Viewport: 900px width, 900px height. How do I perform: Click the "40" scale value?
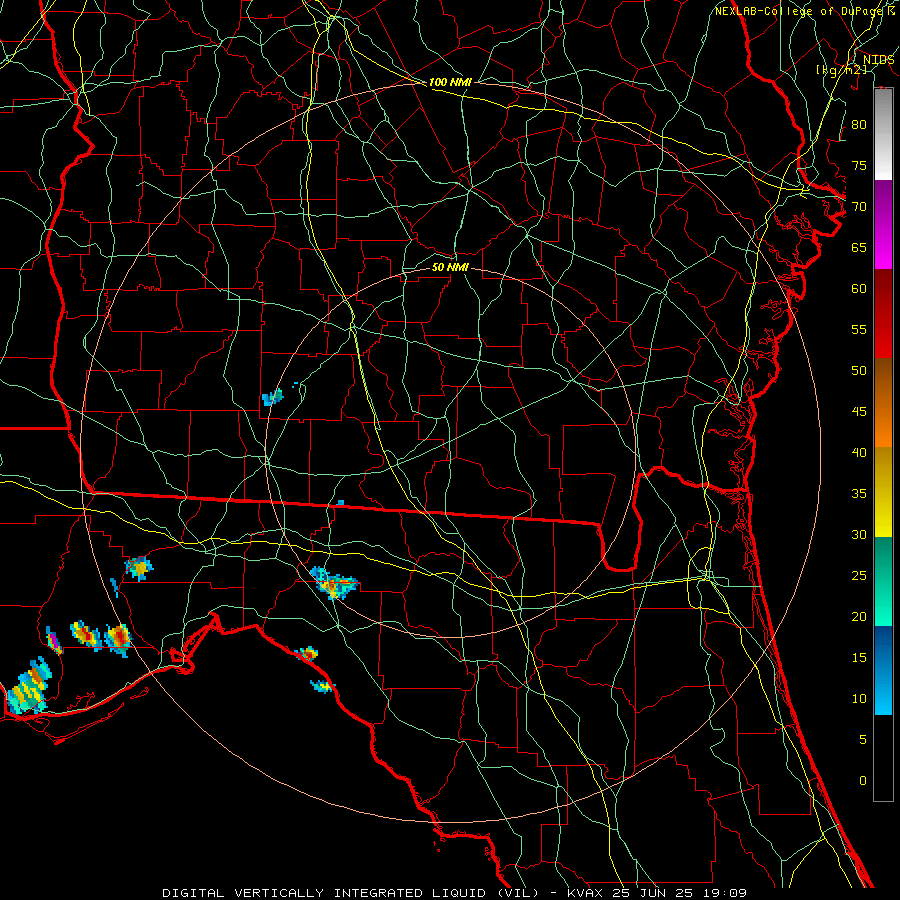[x=859, y=453]
